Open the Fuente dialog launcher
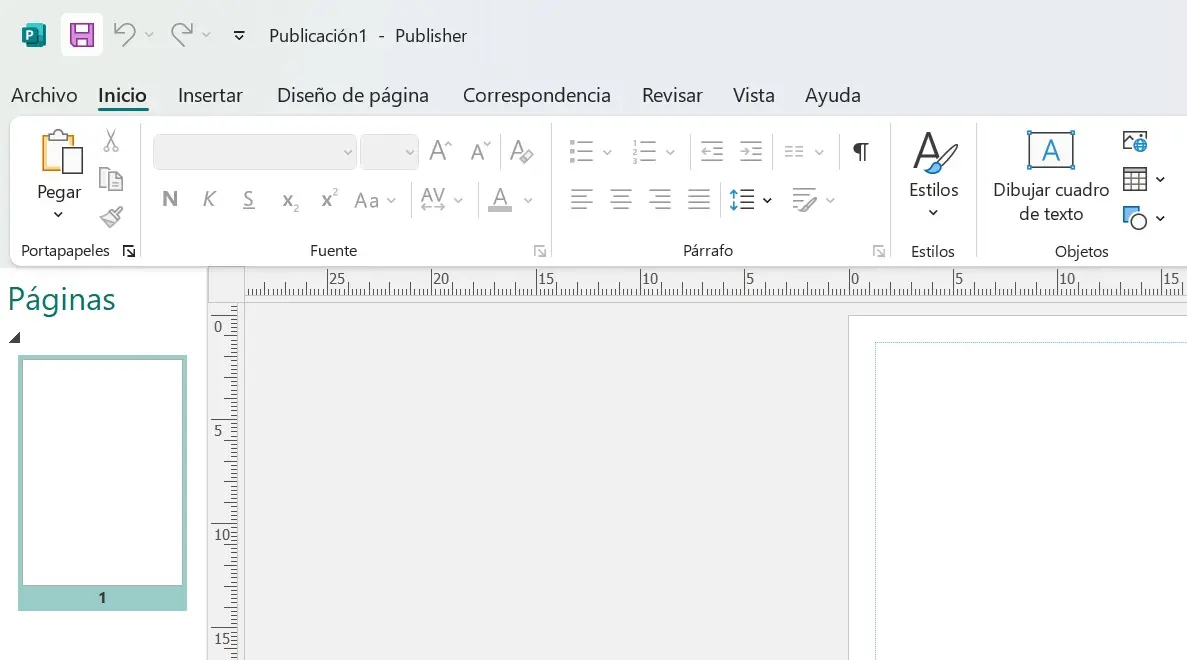The image size is (1187, 660). coord(540,250)
